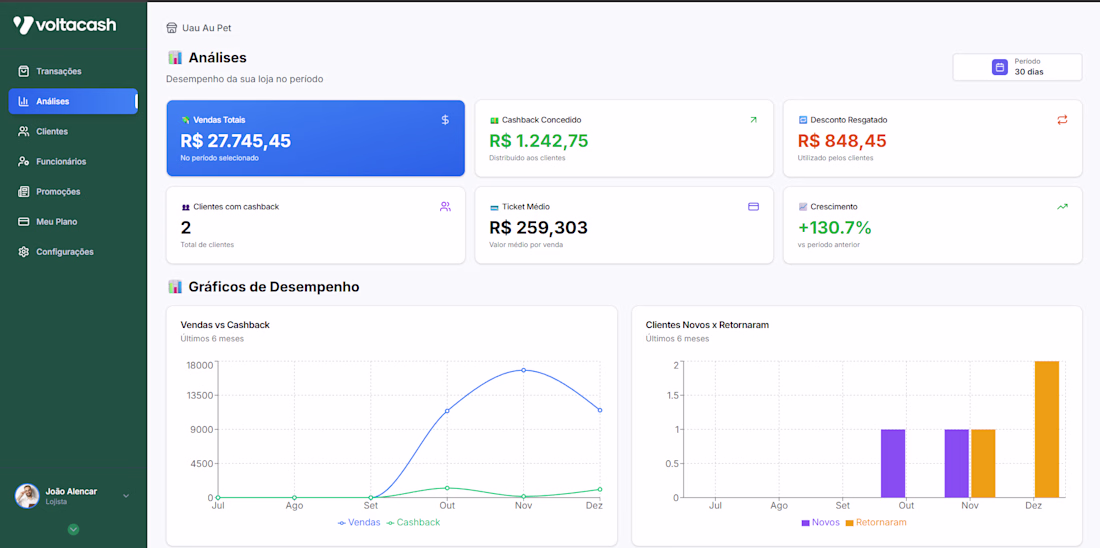Go to Promoções in the sidebar
The width and height of the screenshot is (1100, 548).
(58, 191)
